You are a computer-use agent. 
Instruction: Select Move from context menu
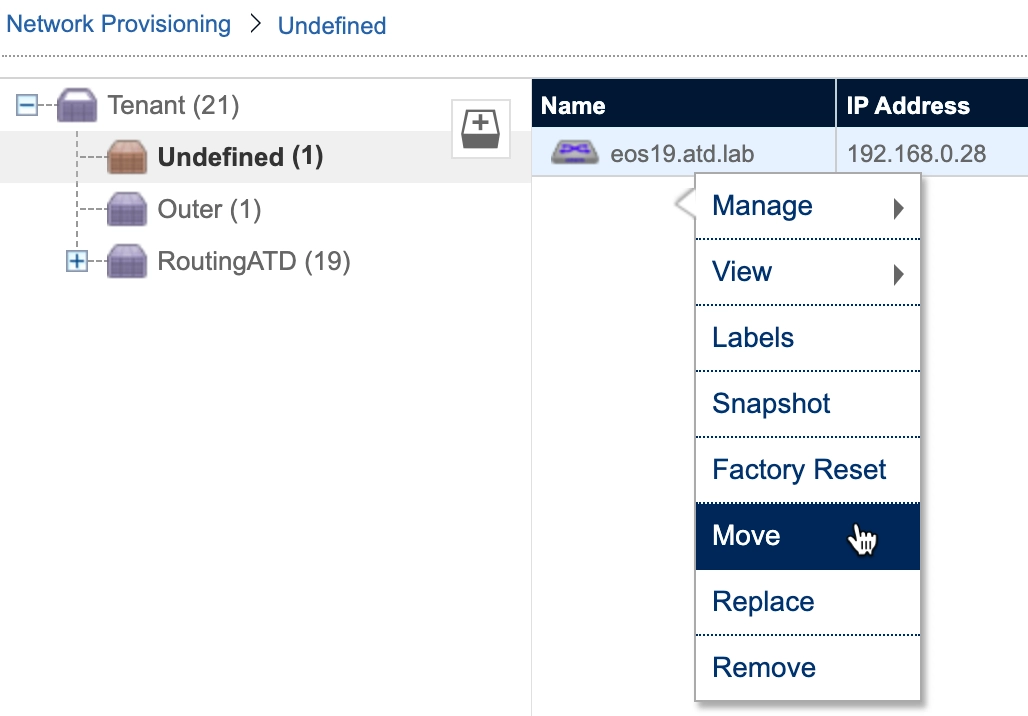tap(746, 536)
